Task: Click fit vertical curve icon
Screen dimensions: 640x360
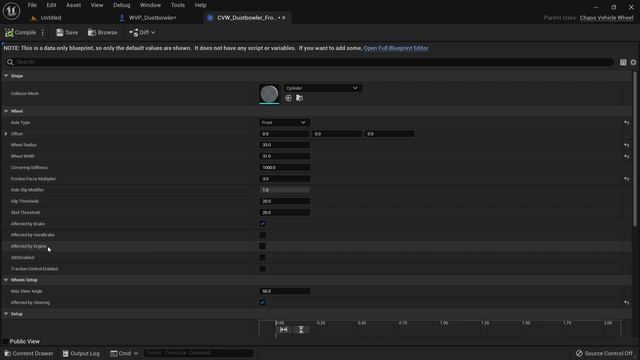Action: click(x=301, y=329)
